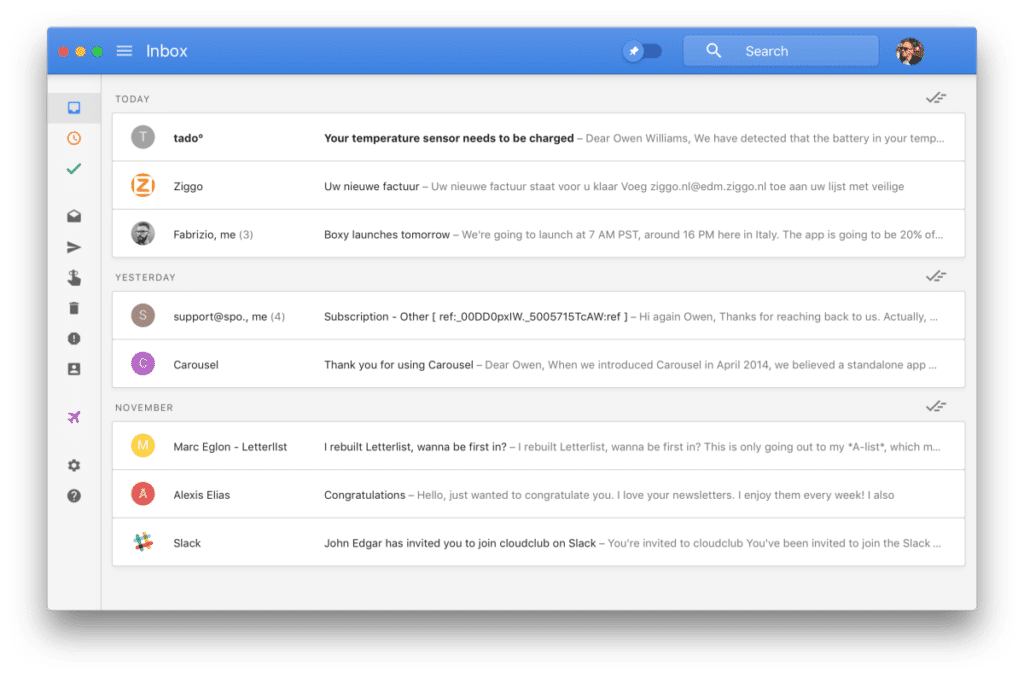Screen dimensions: 1024x678
Task: Open the 'Boxy launches tomorrow' thread
Action: (538, 234)
